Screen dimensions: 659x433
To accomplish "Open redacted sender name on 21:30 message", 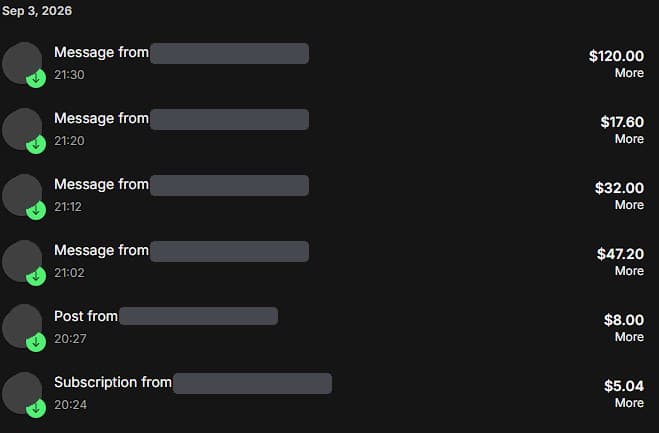I will point(229,53).
